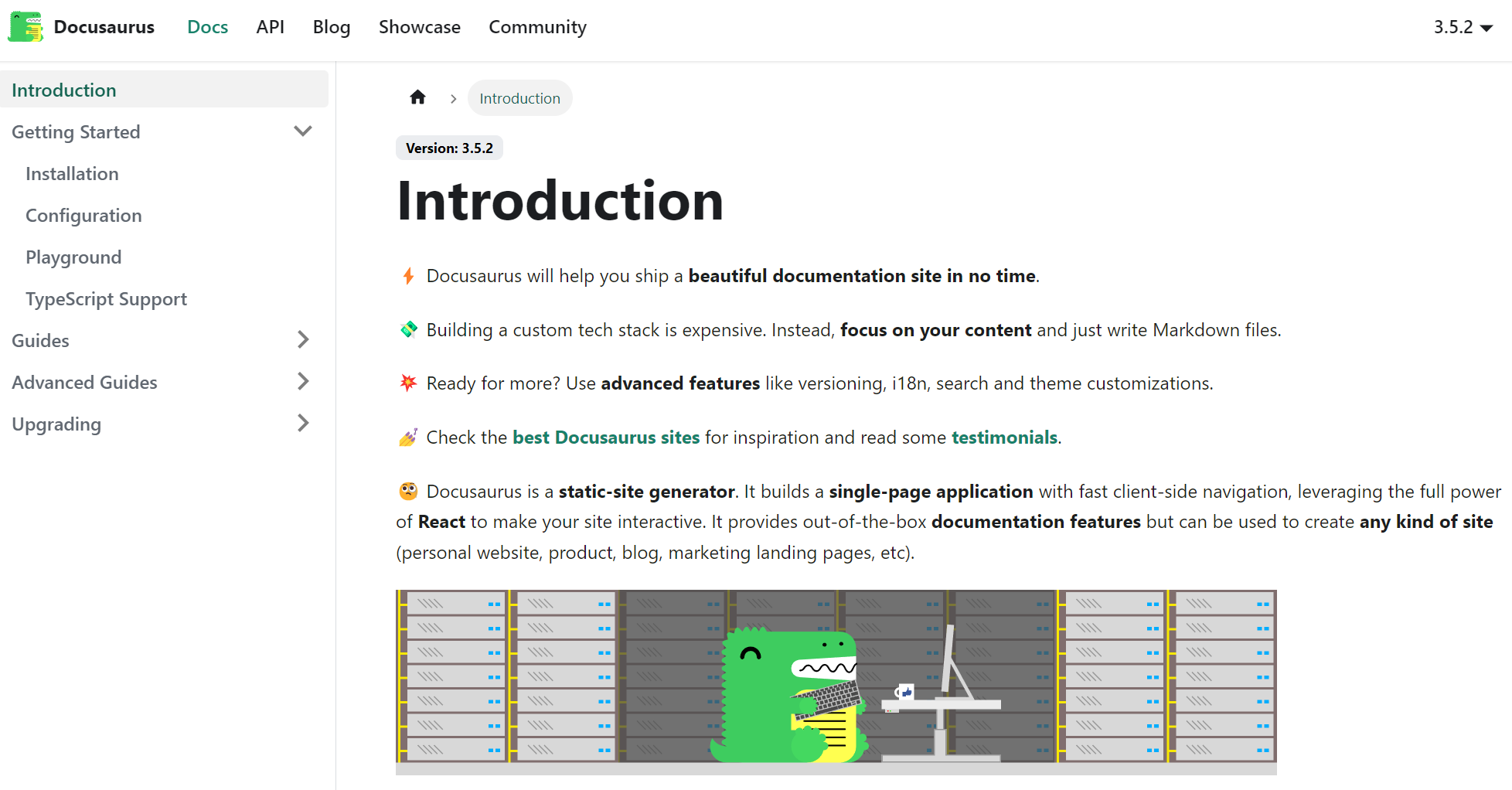Collapse the Getting Started category
The width and height of the screenshot is (1512, 790).
tap(303, 131)
